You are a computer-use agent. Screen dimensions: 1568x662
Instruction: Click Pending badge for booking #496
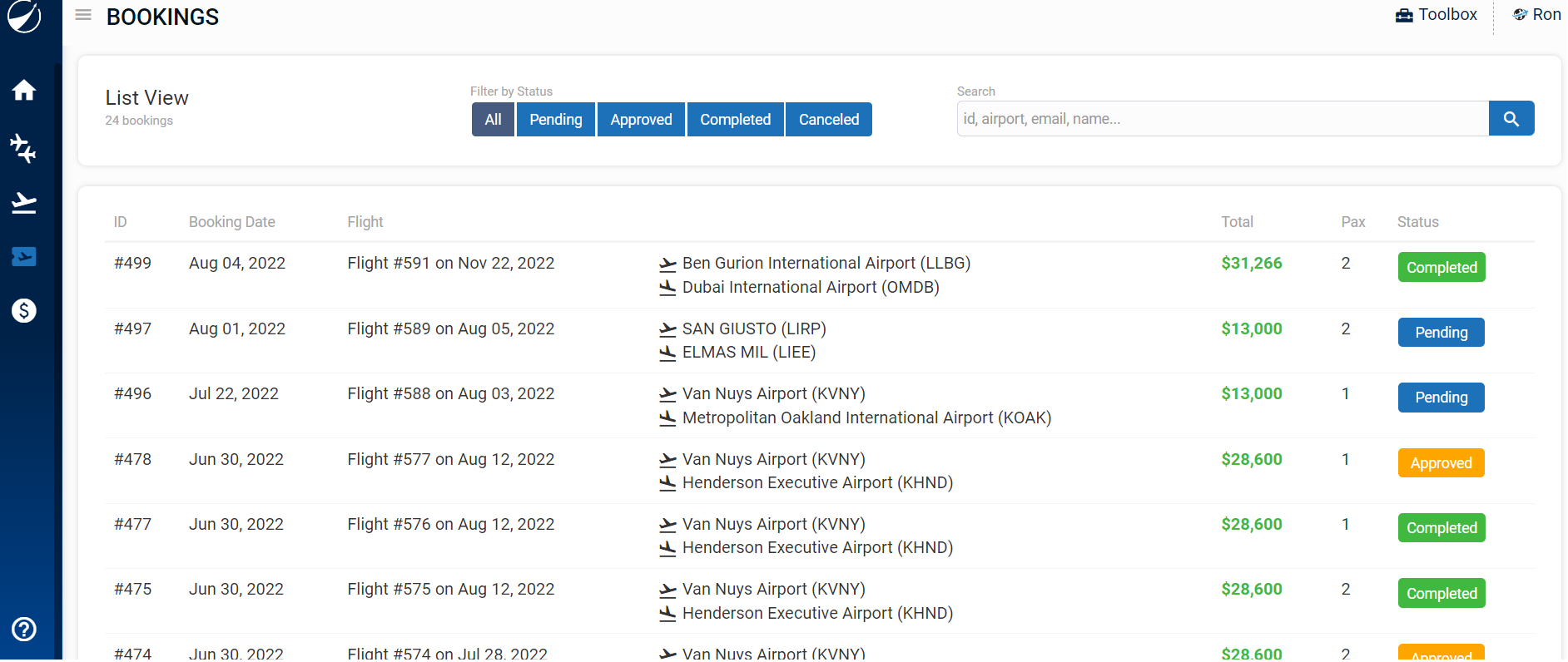tap(1441, 398)
